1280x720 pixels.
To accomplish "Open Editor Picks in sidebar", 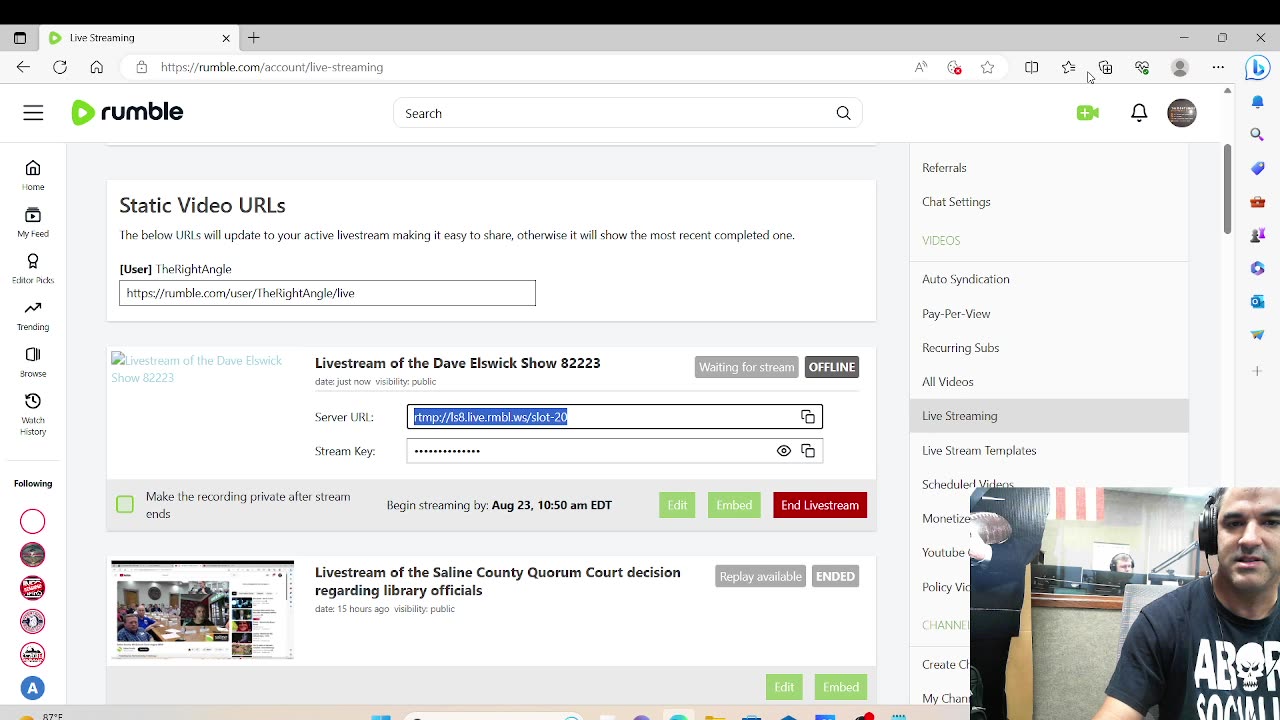I will pyautogui.click(x=33, y=268).
